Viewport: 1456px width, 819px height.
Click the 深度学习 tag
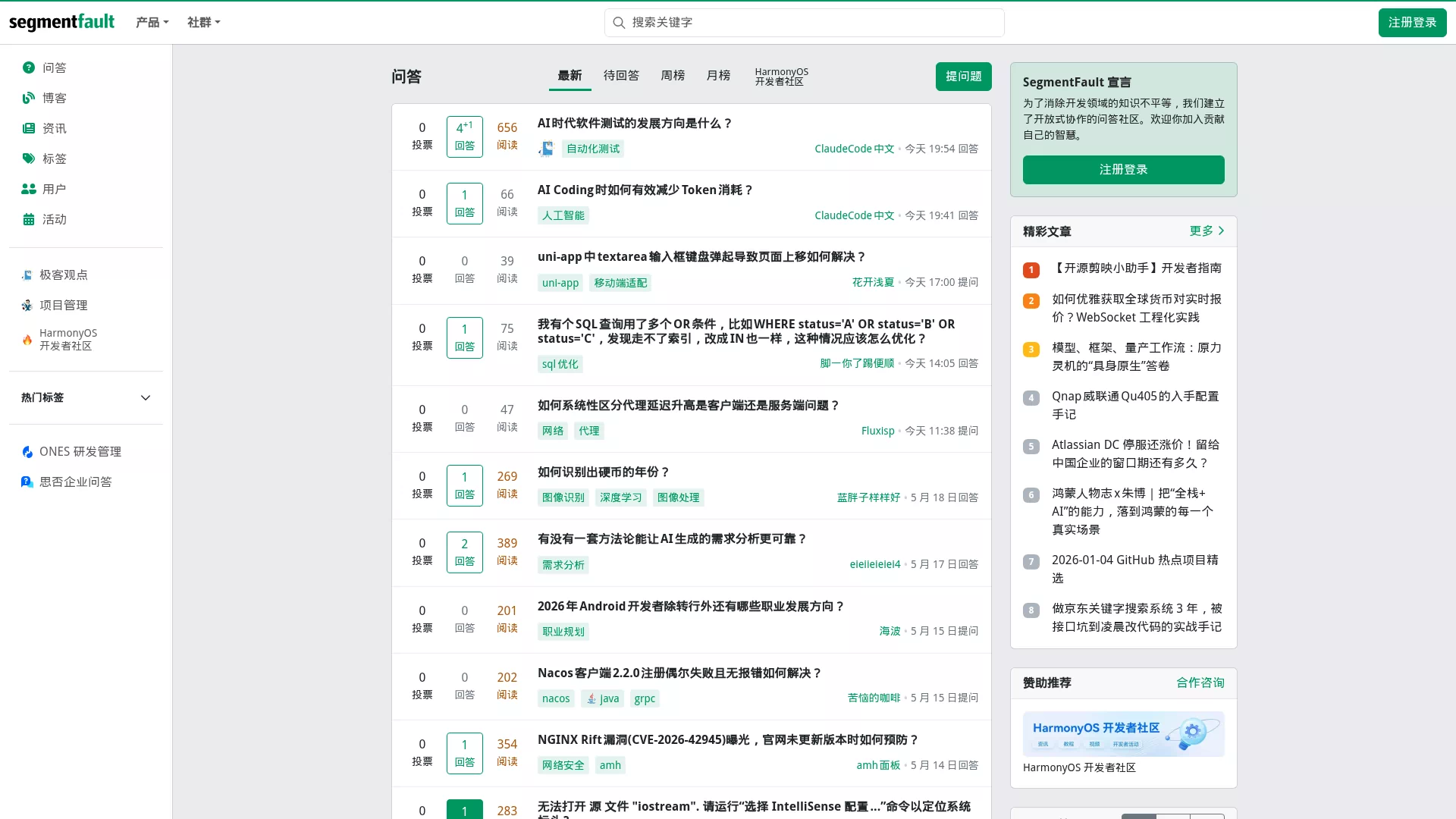pos(620,497)
